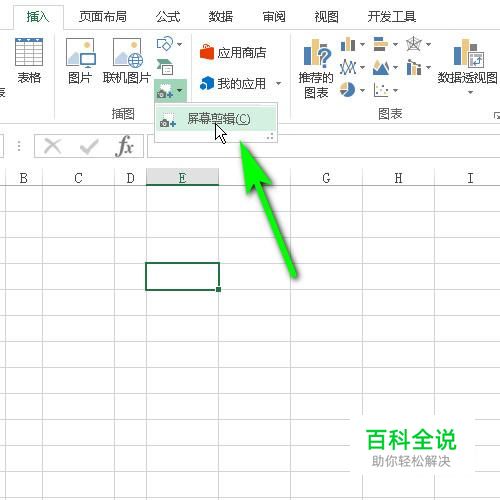
Task: Click the scatter chart icon
Action: click(x=381, y=90)
